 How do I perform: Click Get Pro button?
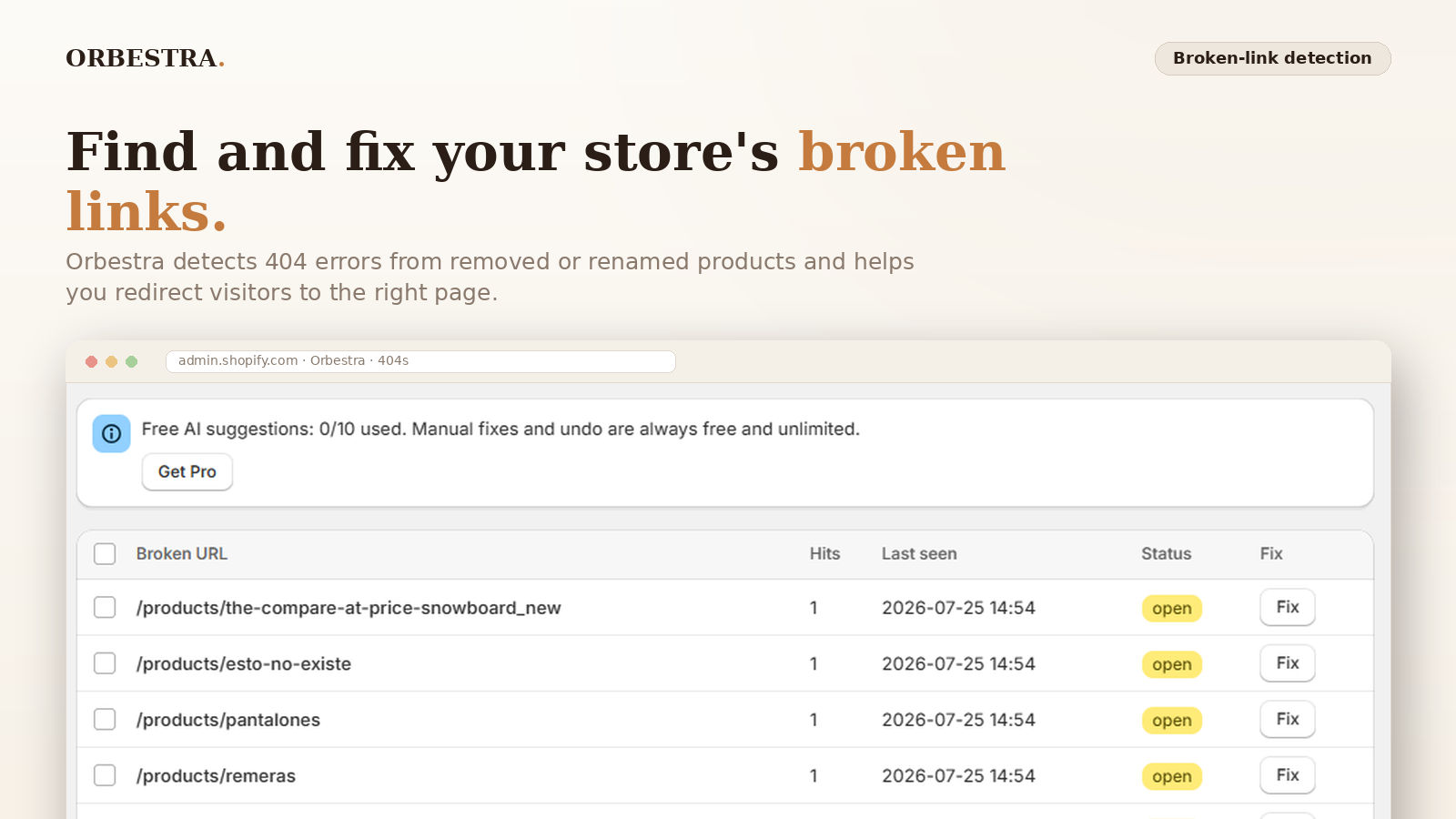[x=187, y=471]
